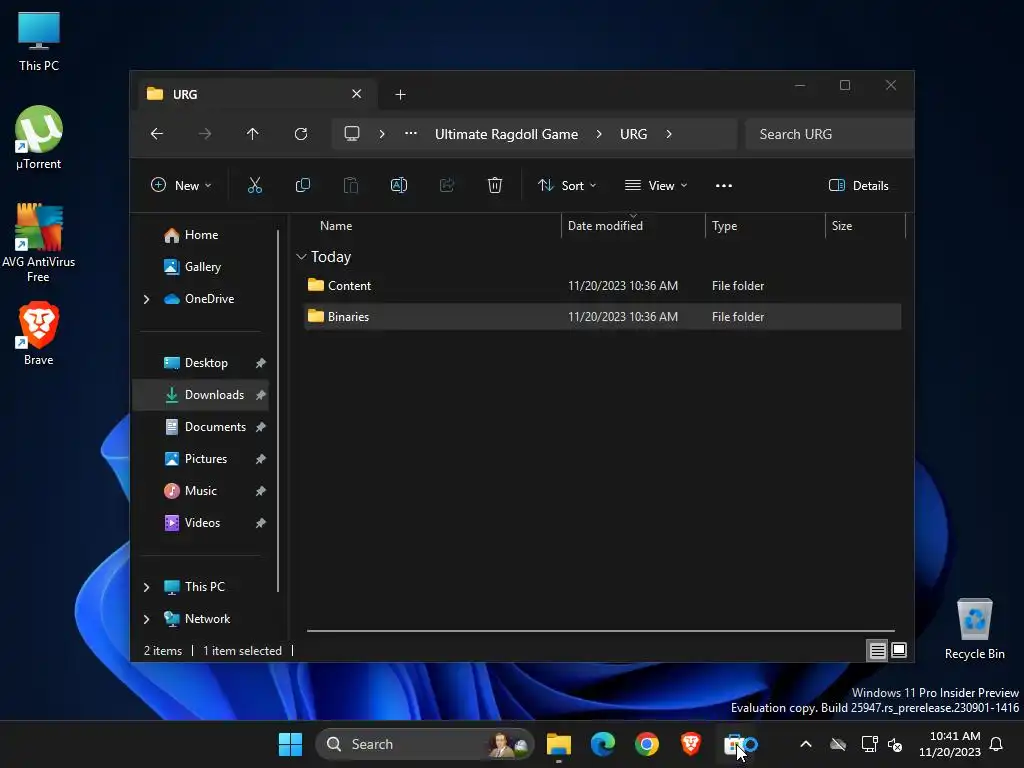Click the Search URG field

[829, 134]
